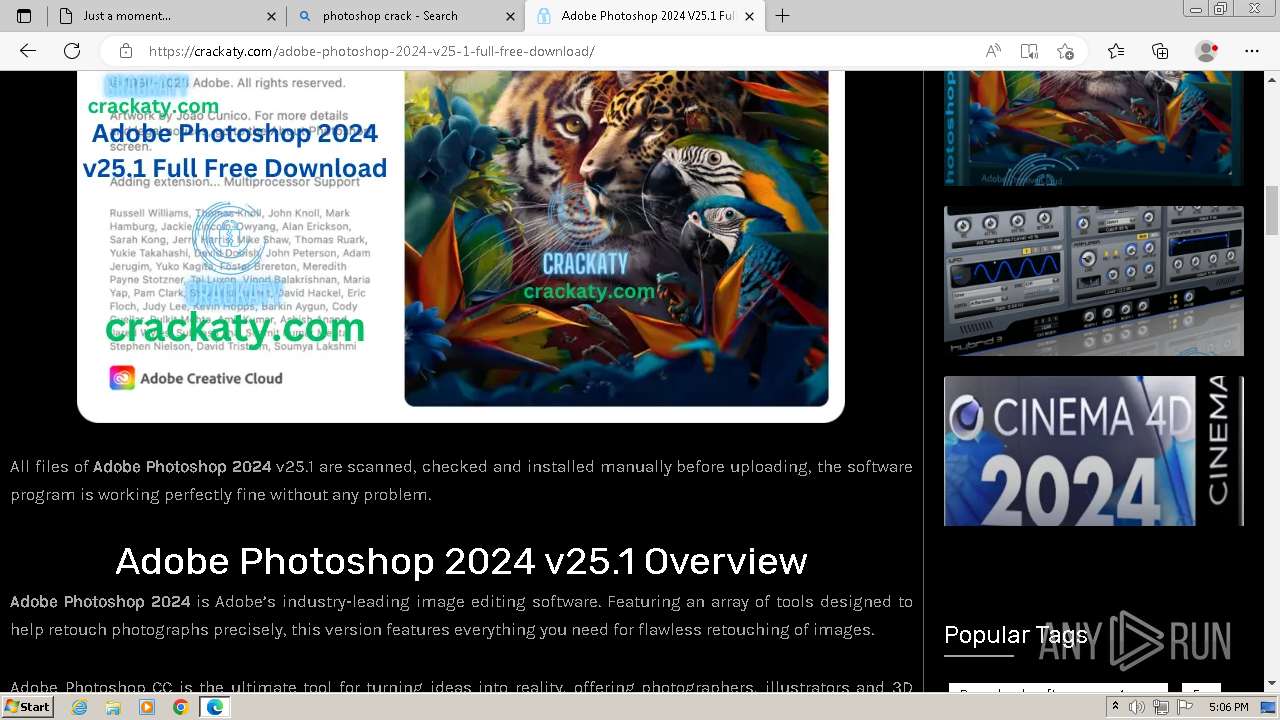
Task: Click the page scrollbar thumb
Action: [x=1272, y=211]
